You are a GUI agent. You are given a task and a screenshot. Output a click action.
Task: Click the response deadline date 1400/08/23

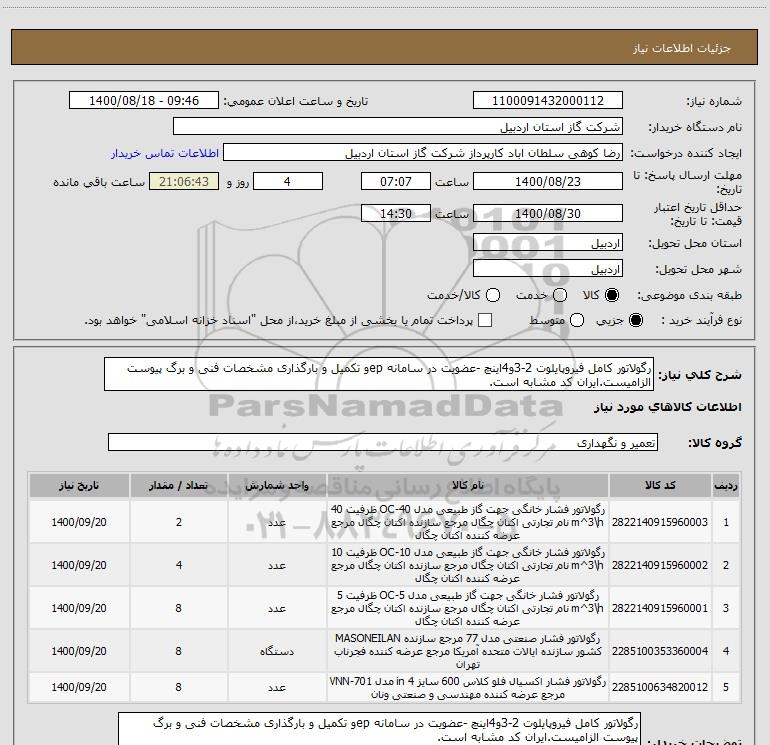coord(548,181)
